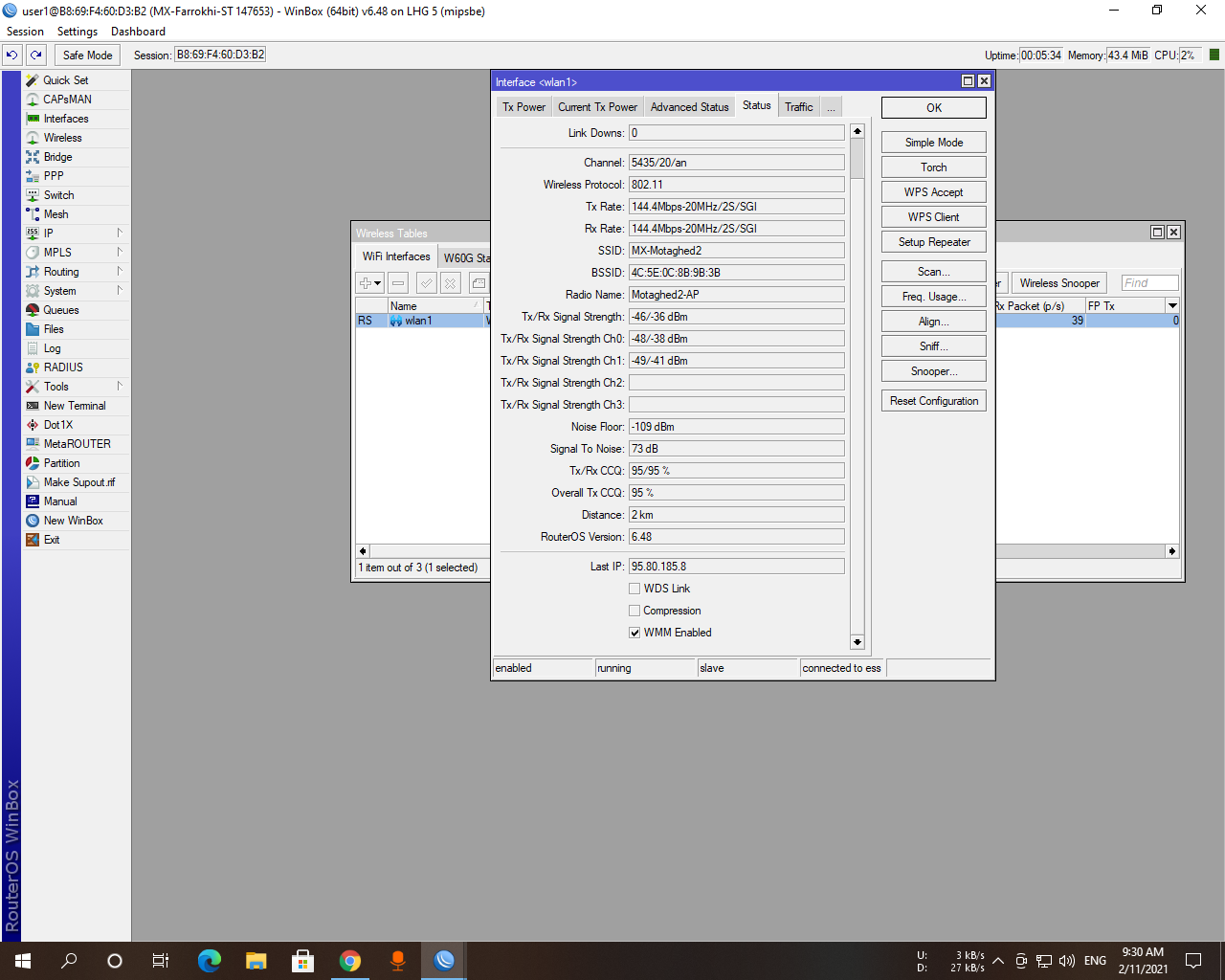Open Dashboard menu

[x=138, y=32]
